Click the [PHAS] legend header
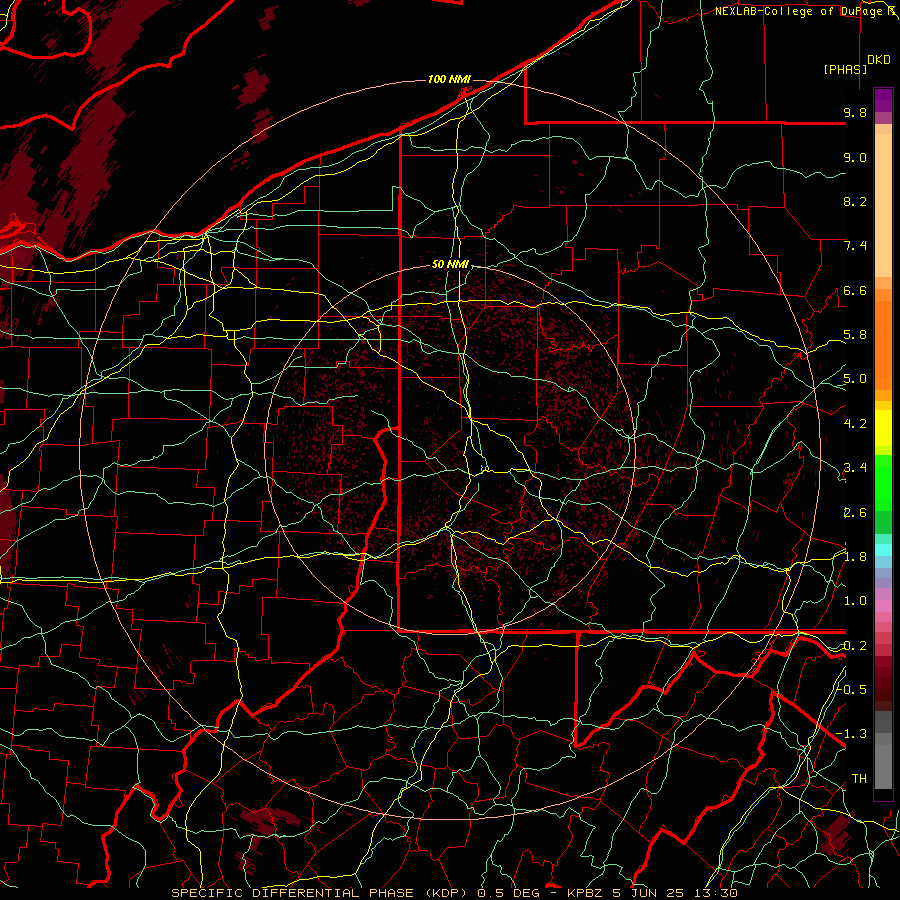Image resolution: width=900 pixels, height=900 pixels. pos(845,69)
